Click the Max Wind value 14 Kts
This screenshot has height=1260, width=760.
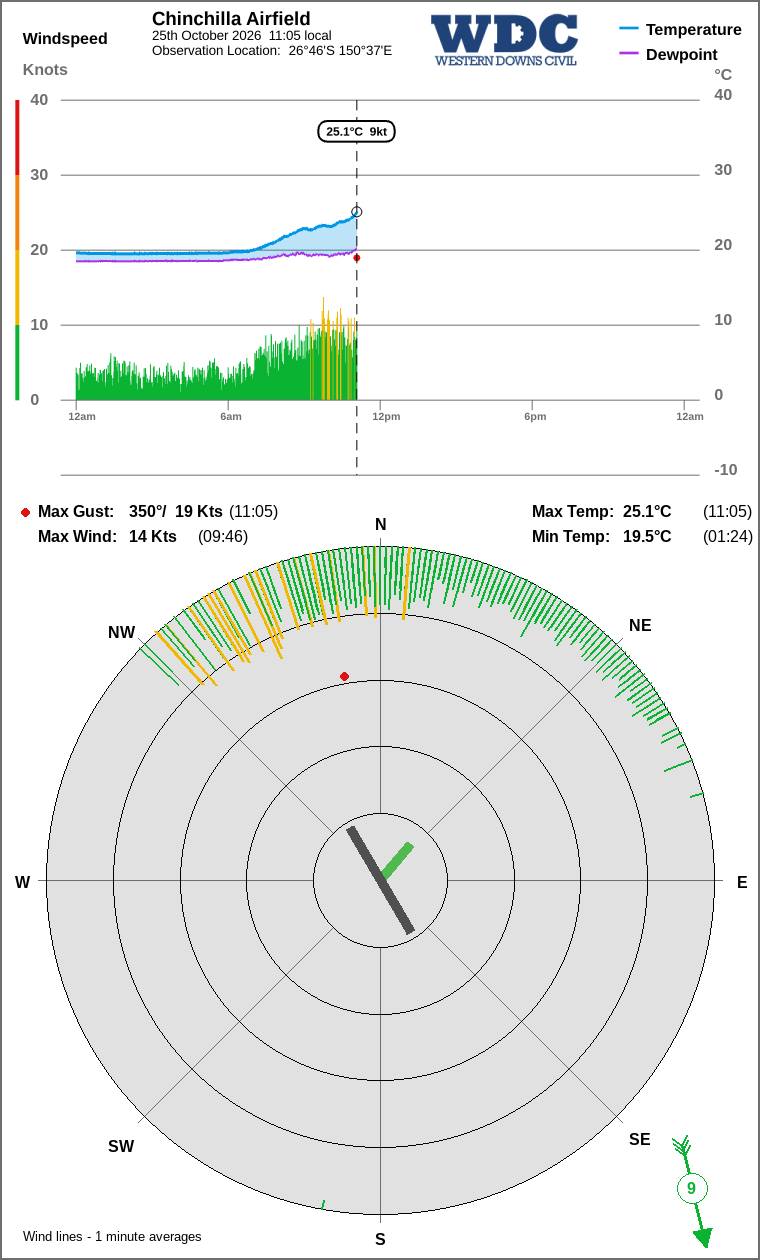pos(153,537)
